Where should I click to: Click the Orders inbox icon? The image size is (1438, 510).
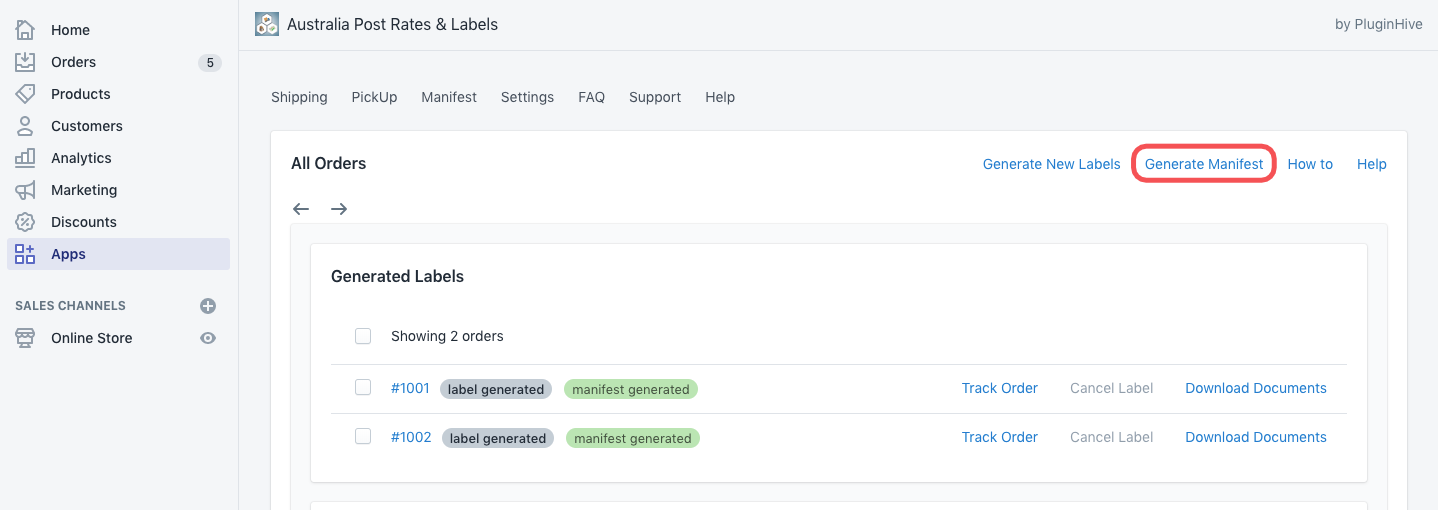[25, 62]
